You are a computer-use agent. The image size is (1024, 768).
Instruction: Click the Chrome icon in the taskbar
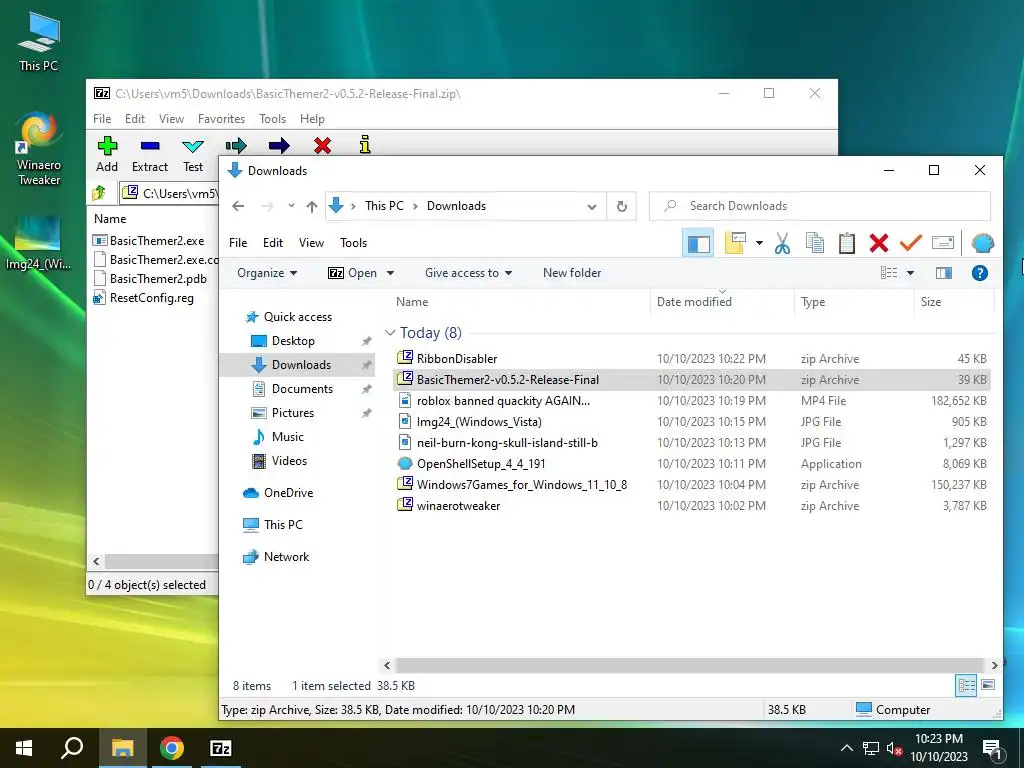pos(172,748)
